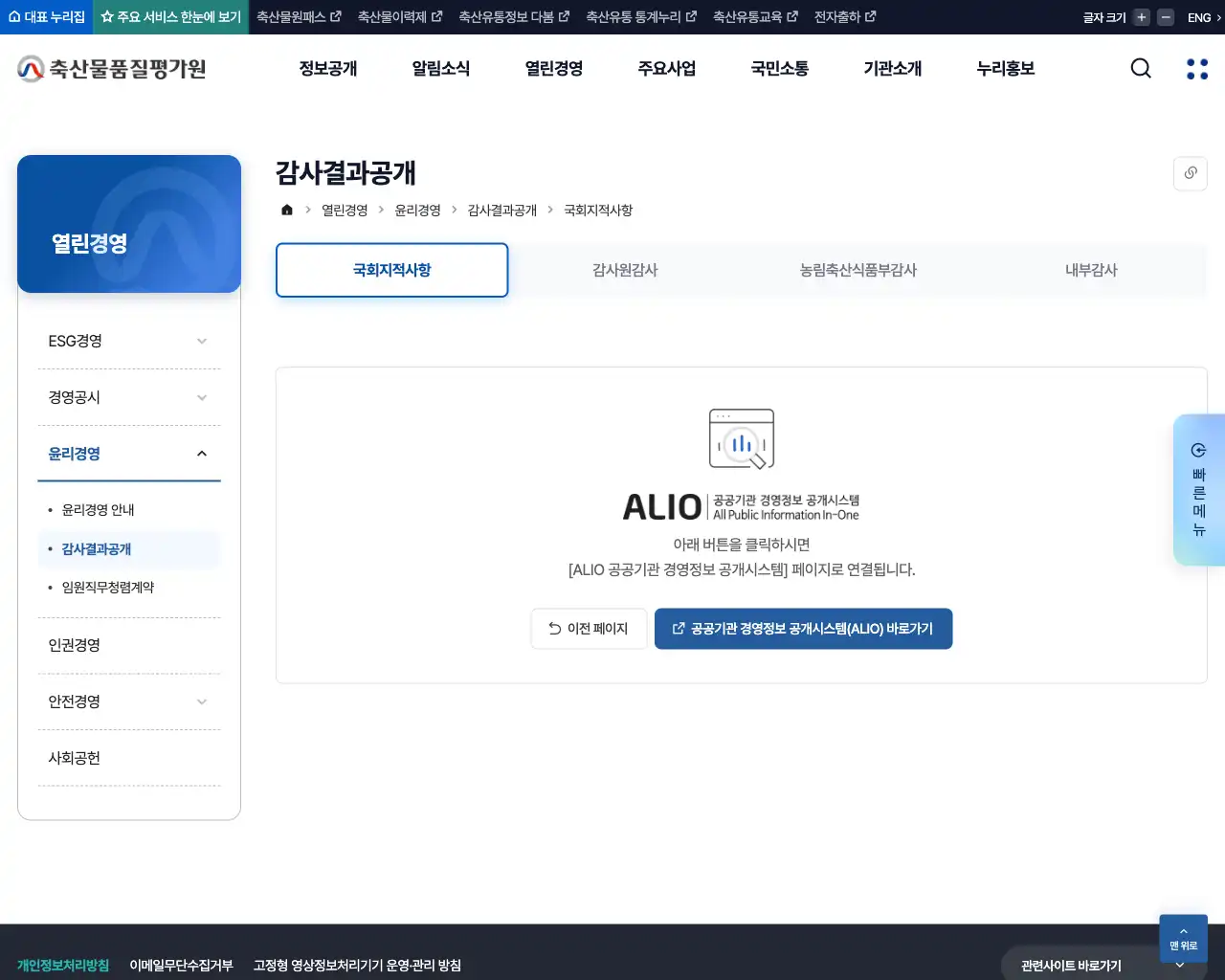Image resolution: width=1225 pixels, height=980 pixels.
Task: Expand the ESG경영 sidebar section
Action: [x=129, y=341]
